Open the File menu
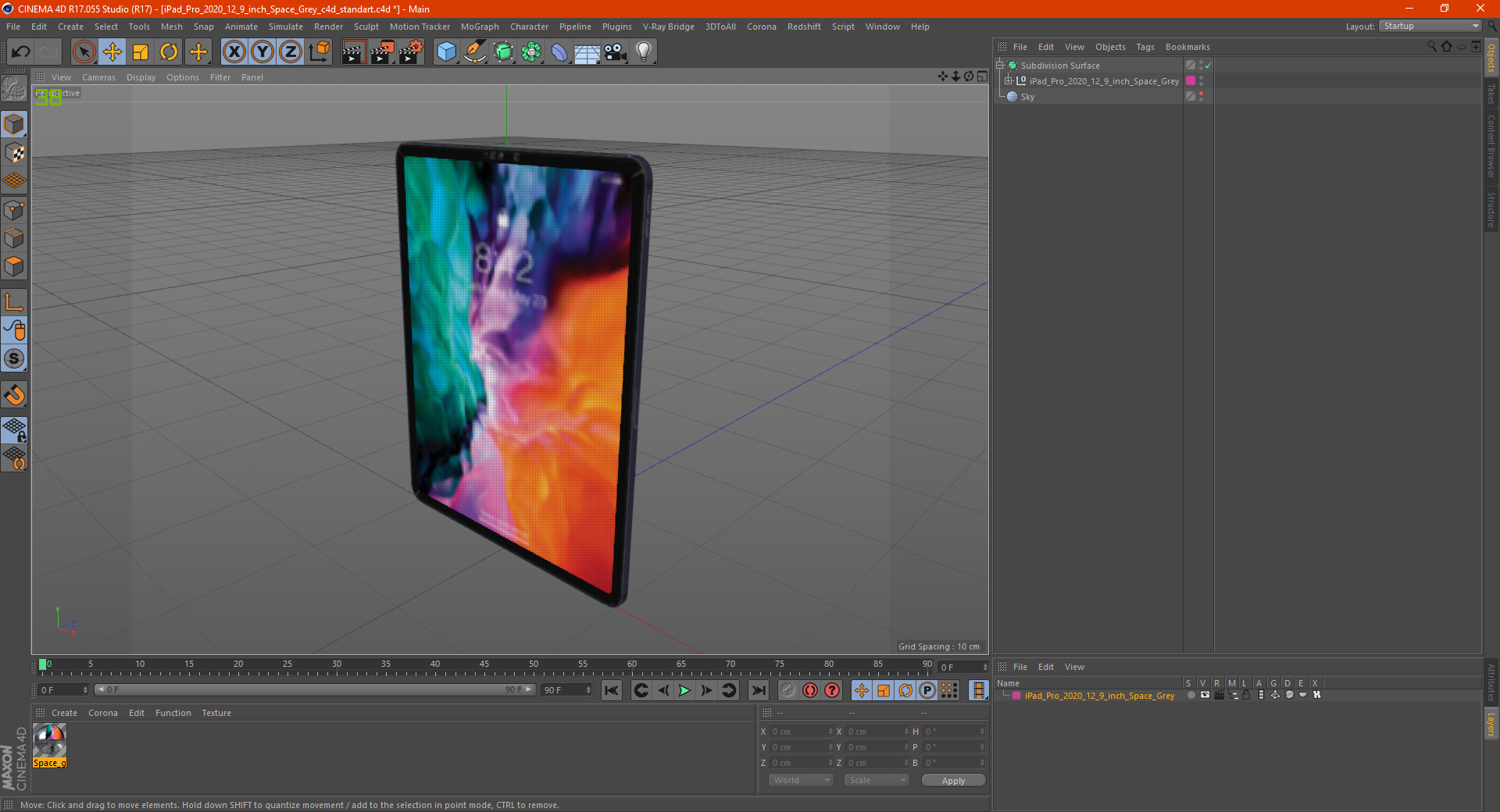The width and height of the screenshot is (1500, 812). [13, 27]
